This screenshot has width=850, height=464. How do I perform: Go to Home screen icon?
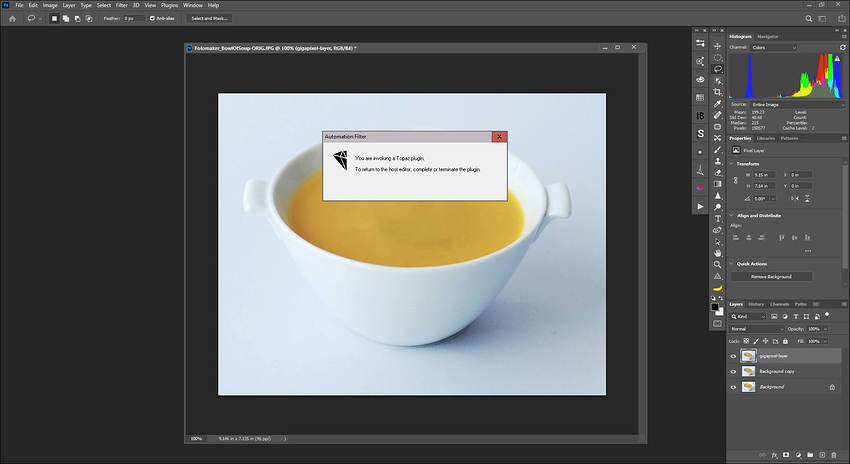tap(12, 18)
